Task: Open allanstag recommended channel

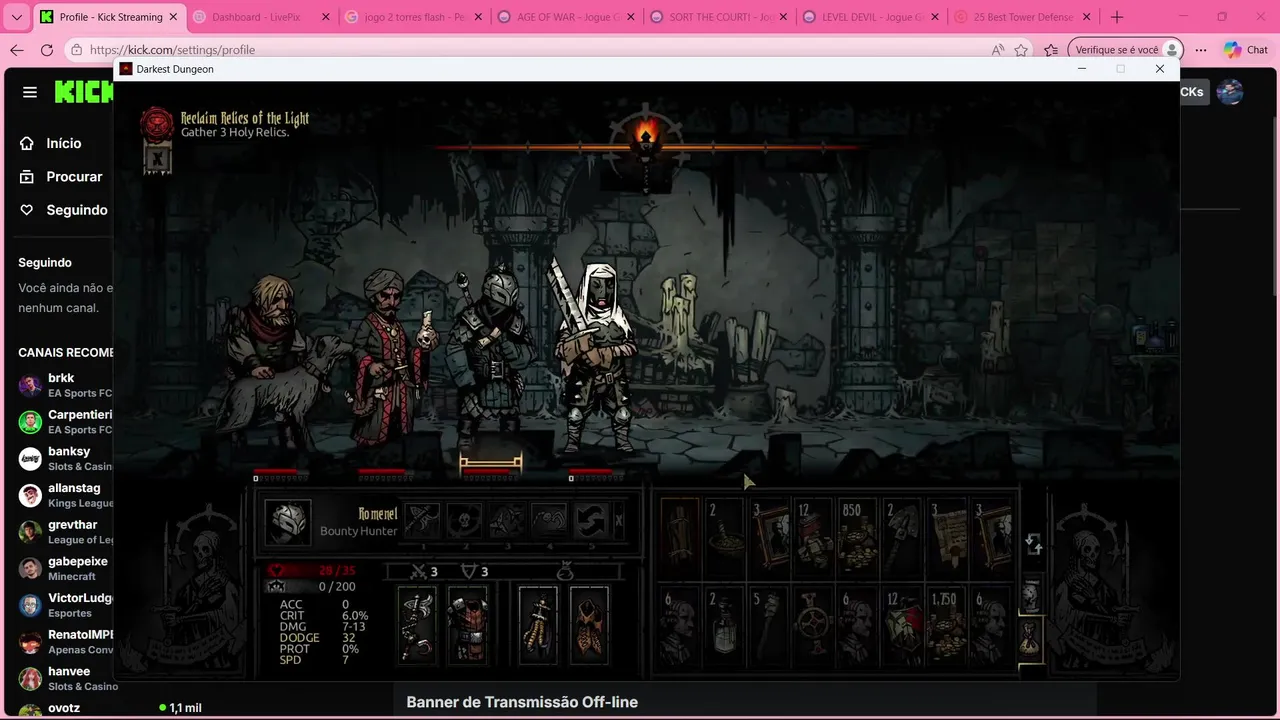Action: (64, 495)
